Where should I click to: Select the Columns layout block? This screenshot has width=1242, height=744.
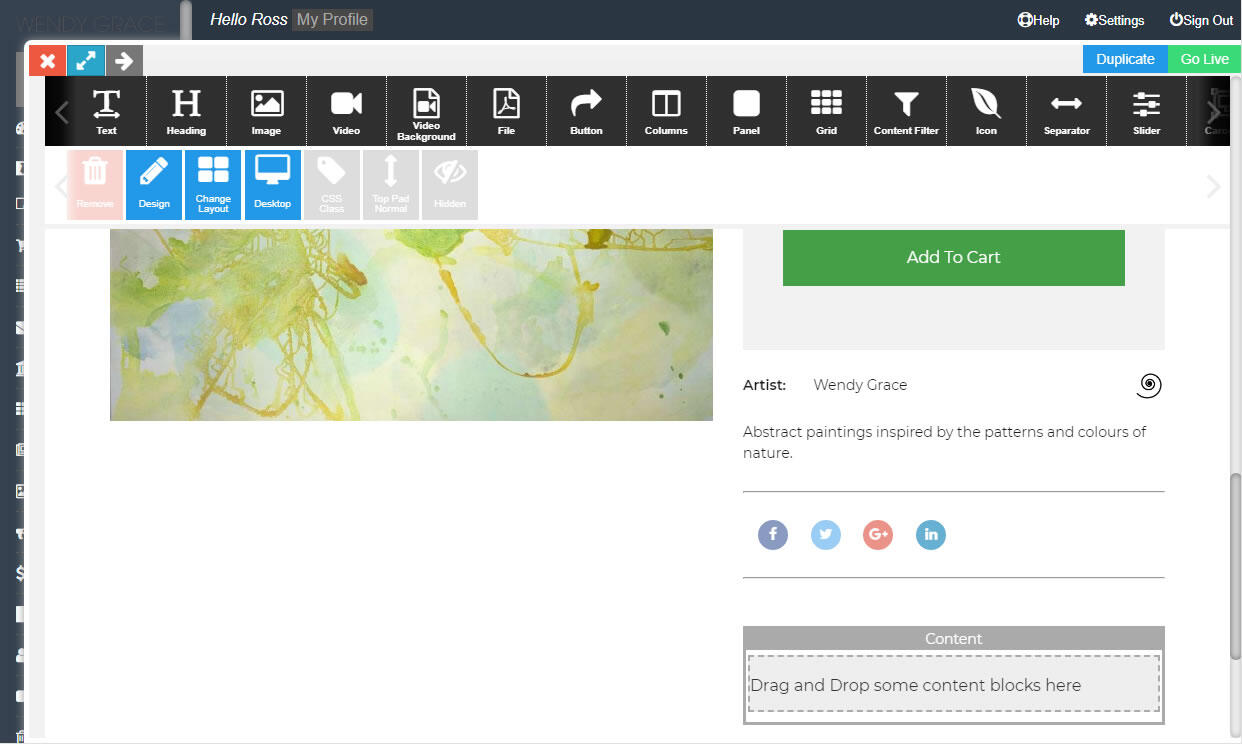coord(666,111)
